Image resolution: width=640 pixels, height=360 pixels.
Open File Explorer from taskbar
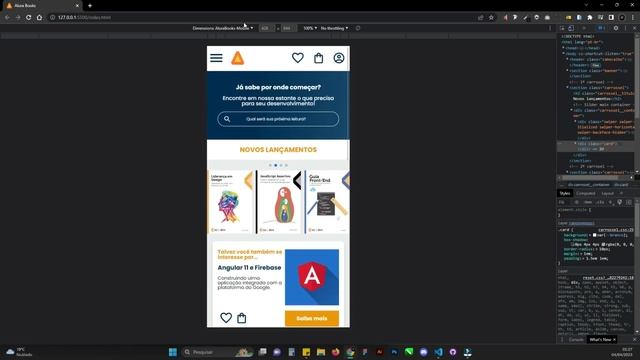[321, 352]
